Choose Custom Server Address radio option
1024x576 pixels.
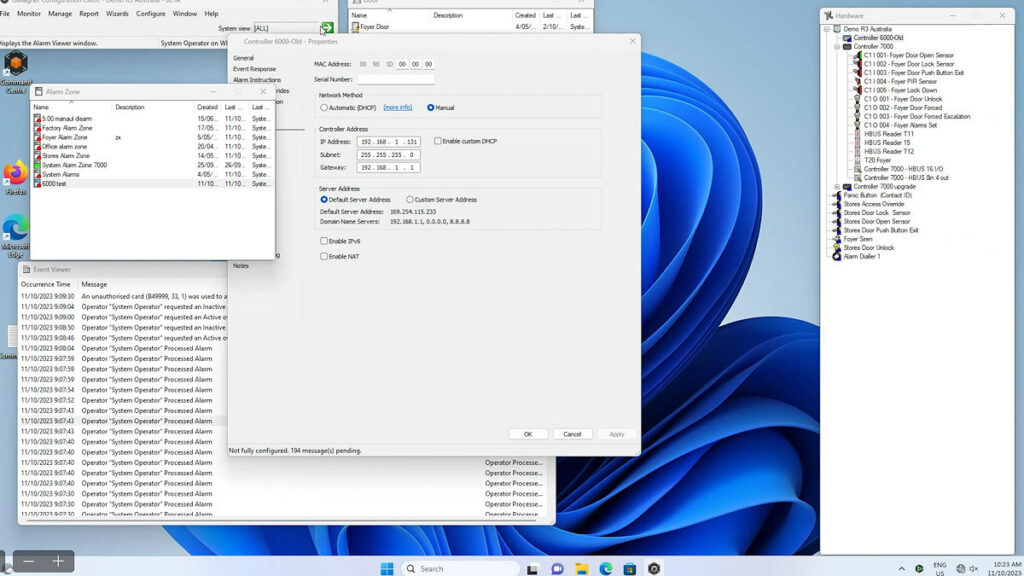click(x=410, y=199)
